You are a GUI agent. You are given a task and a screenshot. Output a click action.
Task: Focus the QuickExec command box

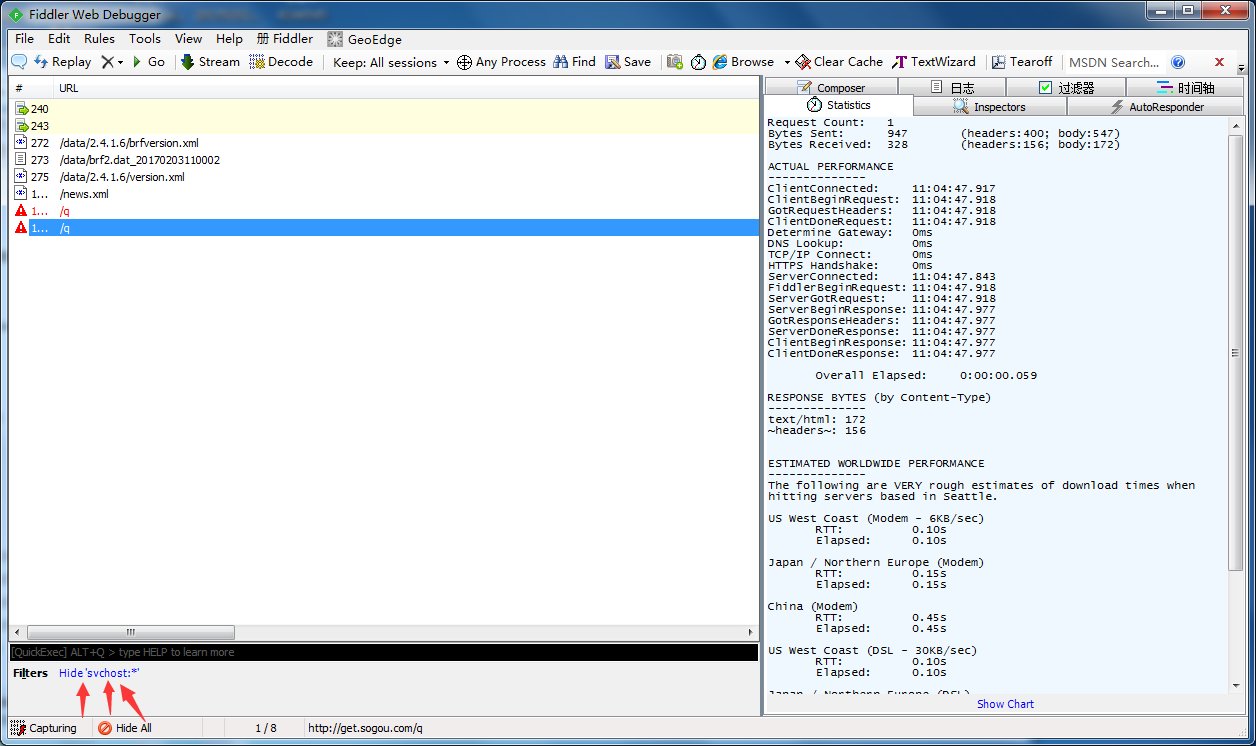pyautogui.click(x=384, y=652)
